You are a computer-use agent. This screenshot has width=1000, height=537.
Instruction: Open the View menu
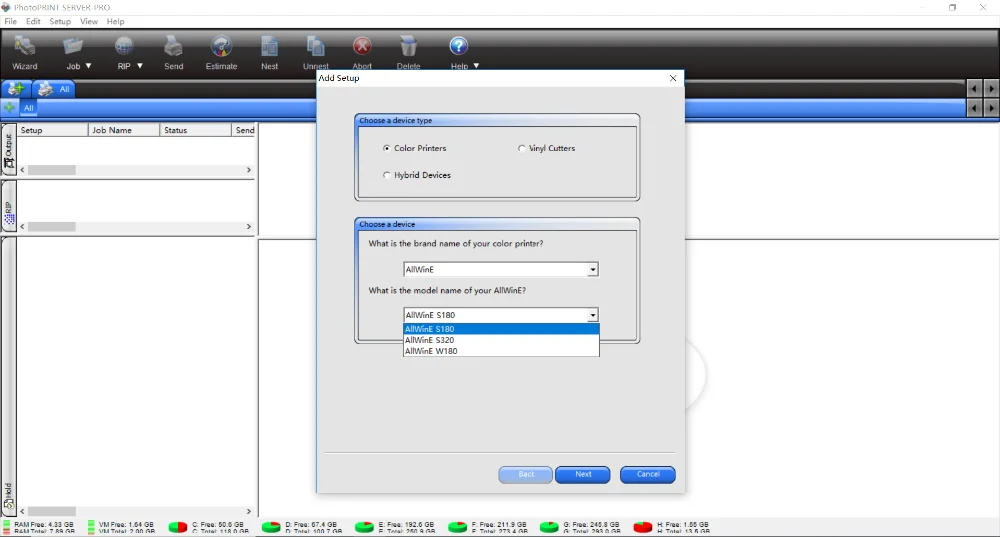pyautogui.click(x=89, y=21)
